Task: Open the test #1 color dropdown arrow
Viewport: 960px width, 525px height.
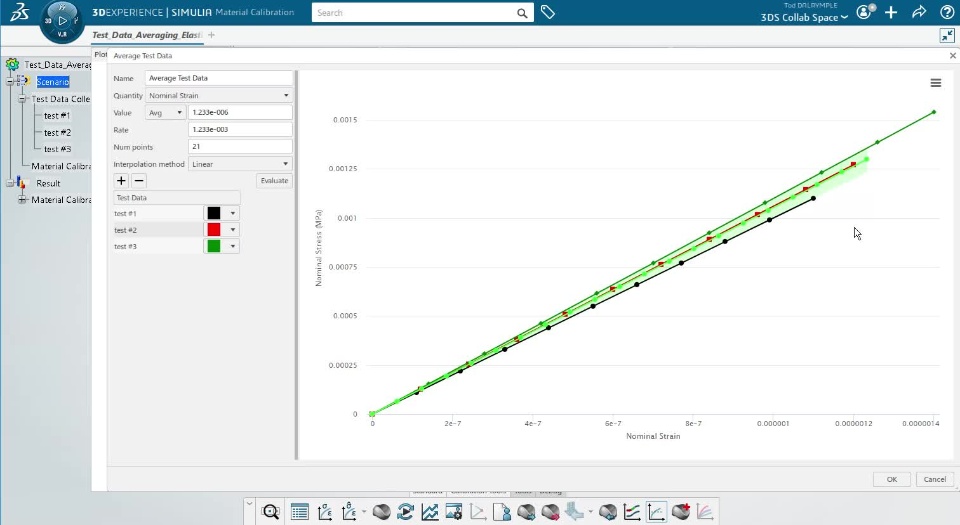Action: (x=233, y=214)
